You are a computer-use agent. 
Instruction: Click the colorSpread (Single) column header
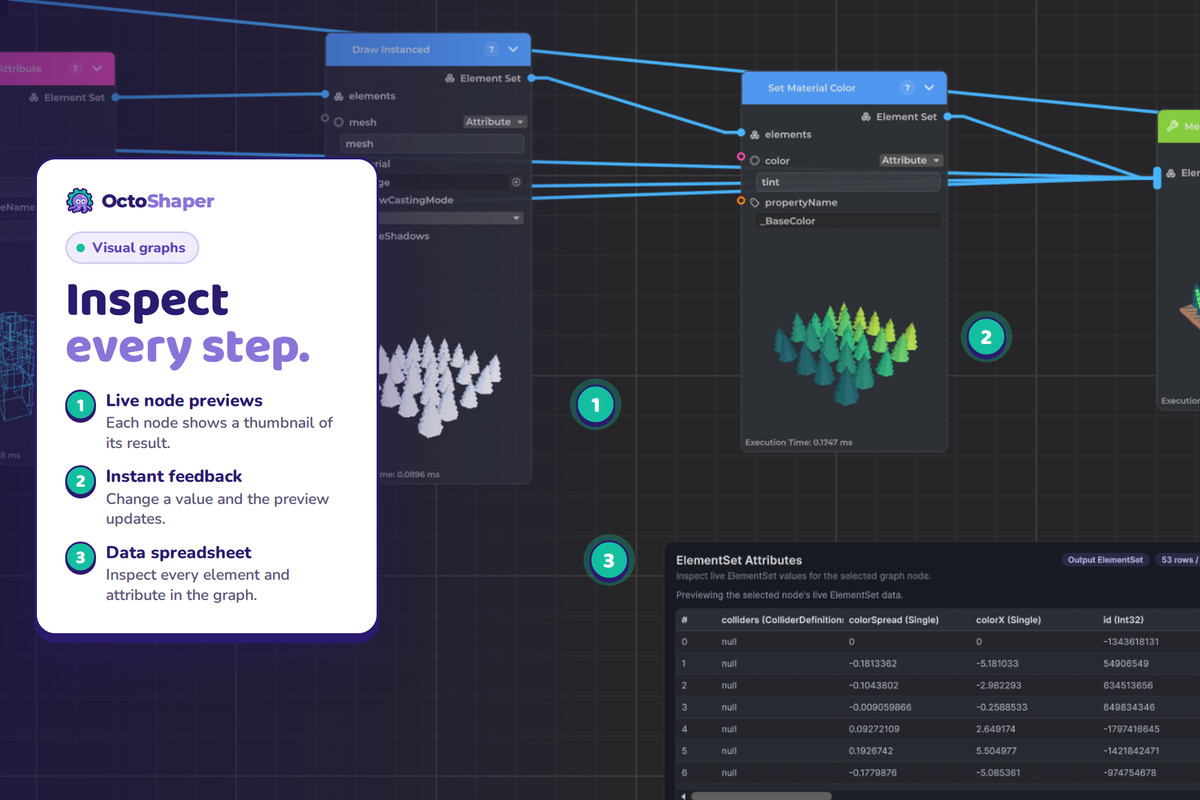coord(894,620)
